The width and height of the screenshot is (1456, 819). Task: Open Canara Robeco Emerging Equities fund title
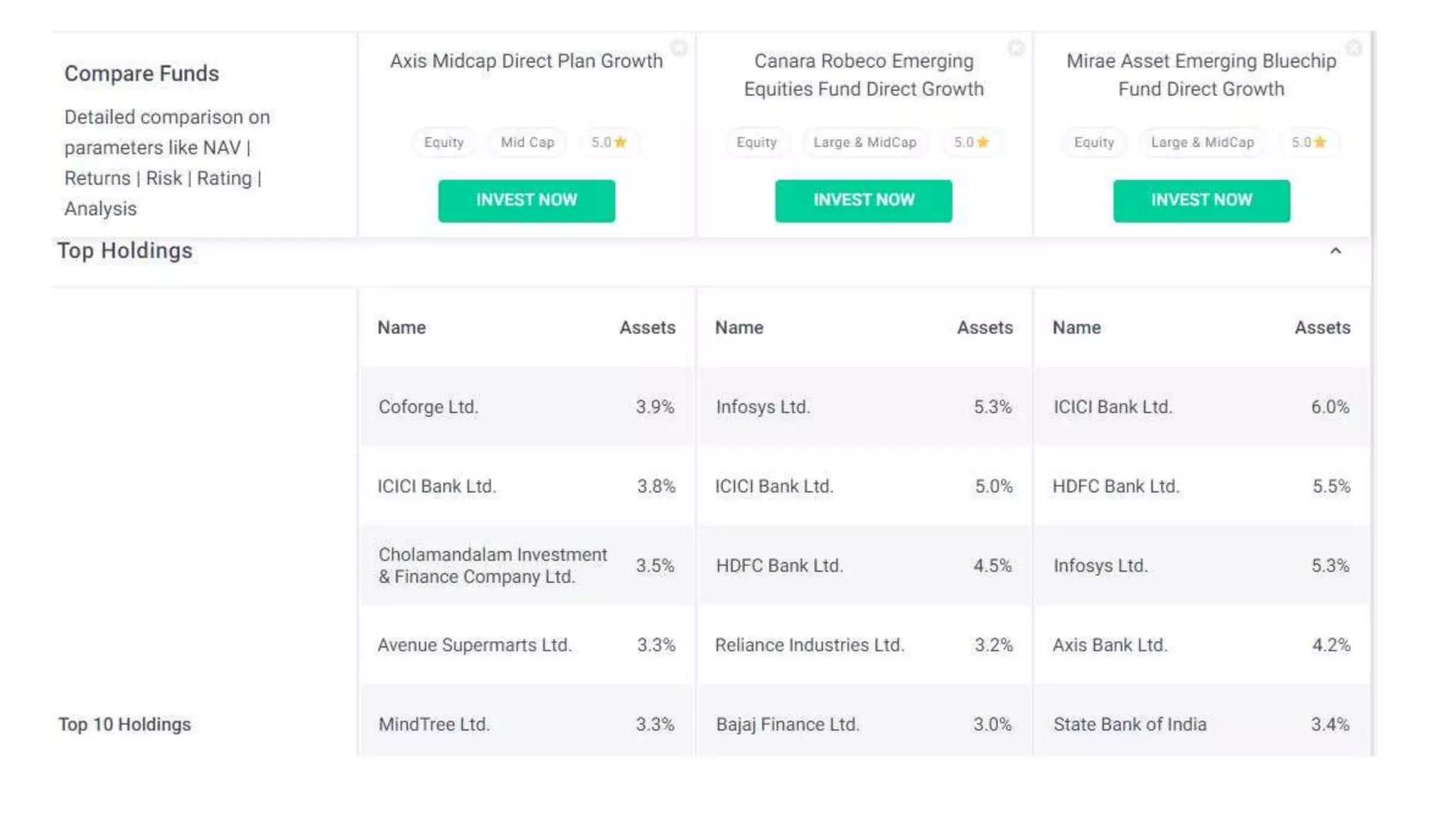coord(863,75)
